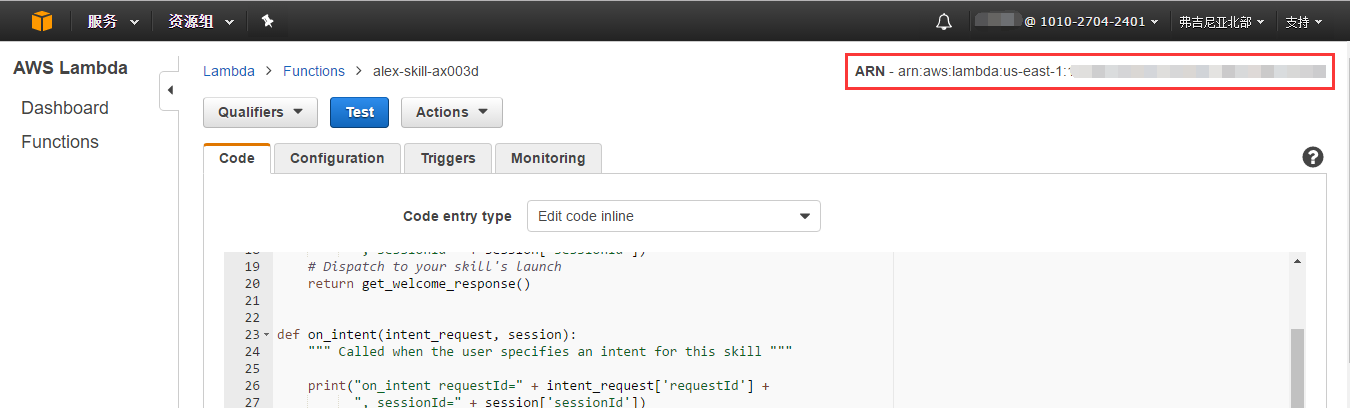
Task: Open the Monitoring tab
Action: (548, 158)
